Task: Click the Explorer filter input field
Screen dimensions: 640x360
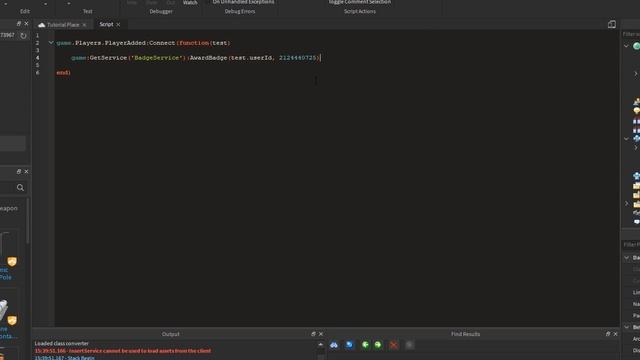Action: [x=631, y=34]
